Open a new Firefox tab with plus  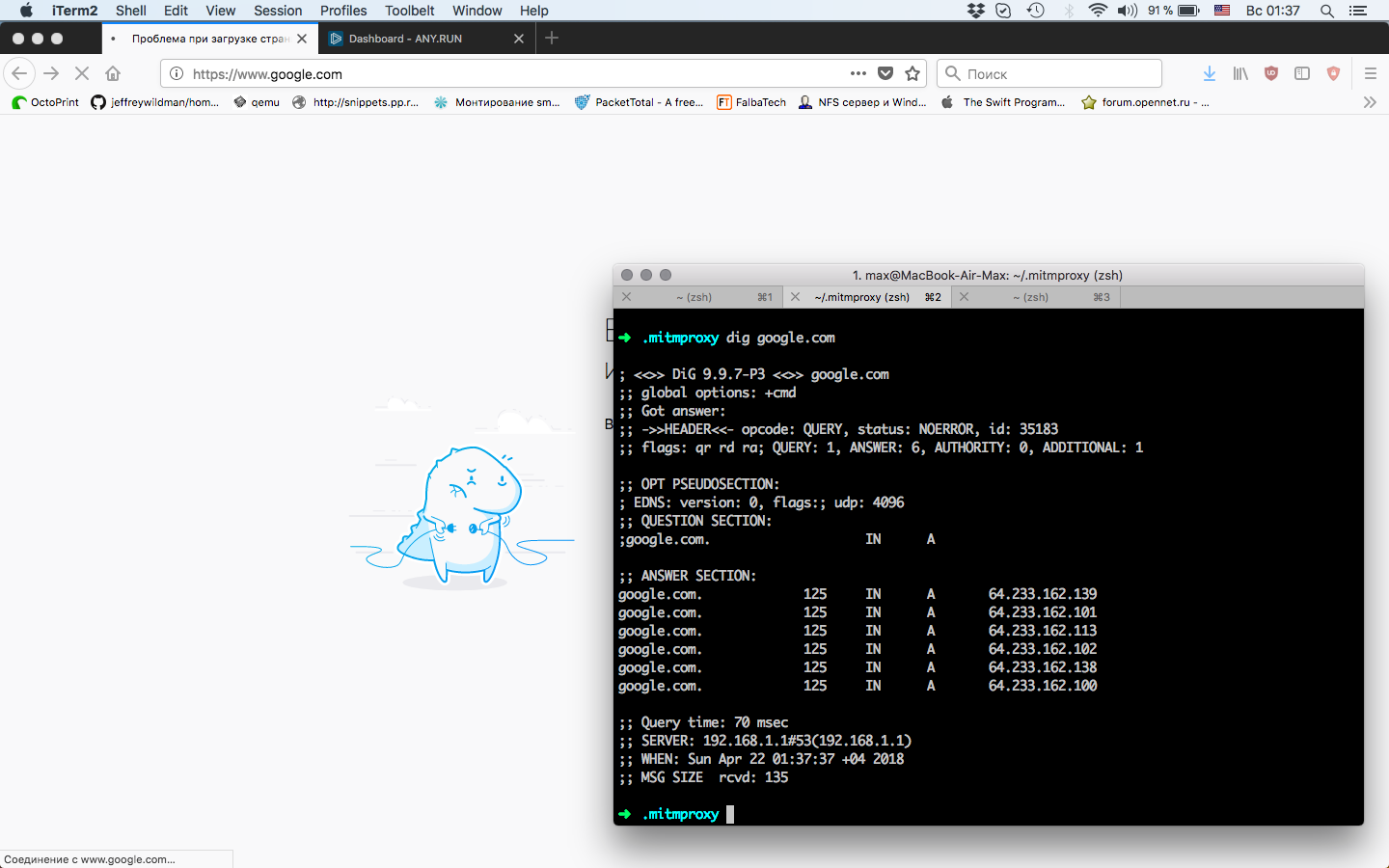click(x=552, y=39)
